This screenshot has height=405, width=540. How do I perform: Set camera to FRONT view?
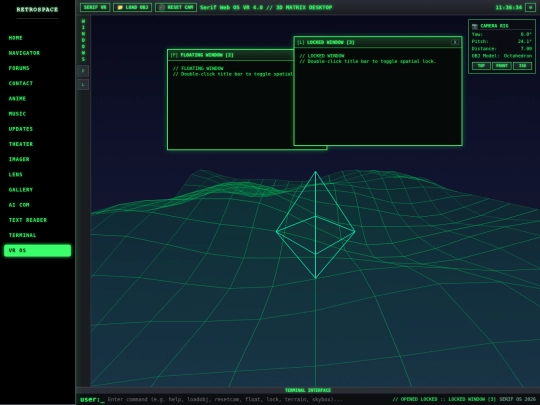[502, 66]
